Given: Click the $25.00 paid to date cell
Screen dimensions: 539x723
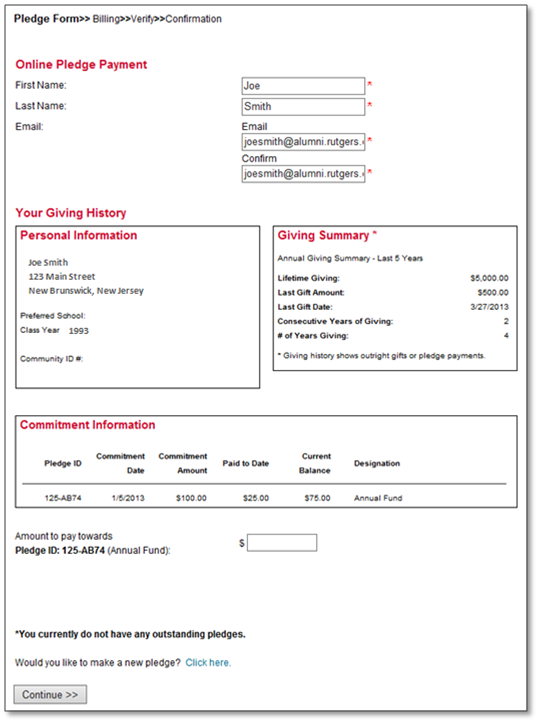Looking at the screenshot, I should [x=256, y=498].
